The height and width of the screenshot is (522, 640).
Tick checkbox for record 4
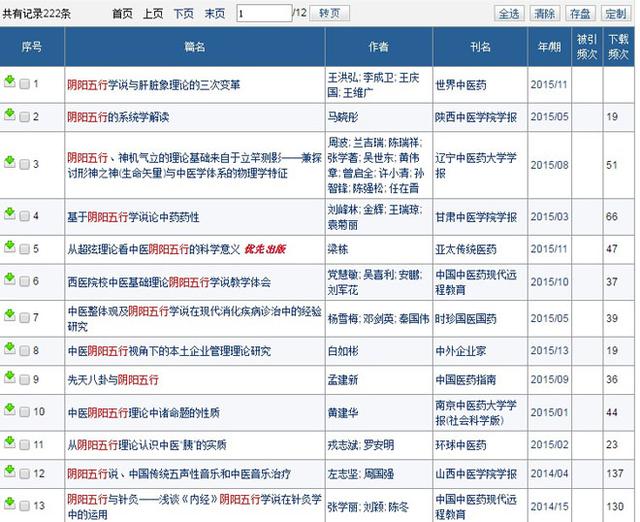pos(24,216)
